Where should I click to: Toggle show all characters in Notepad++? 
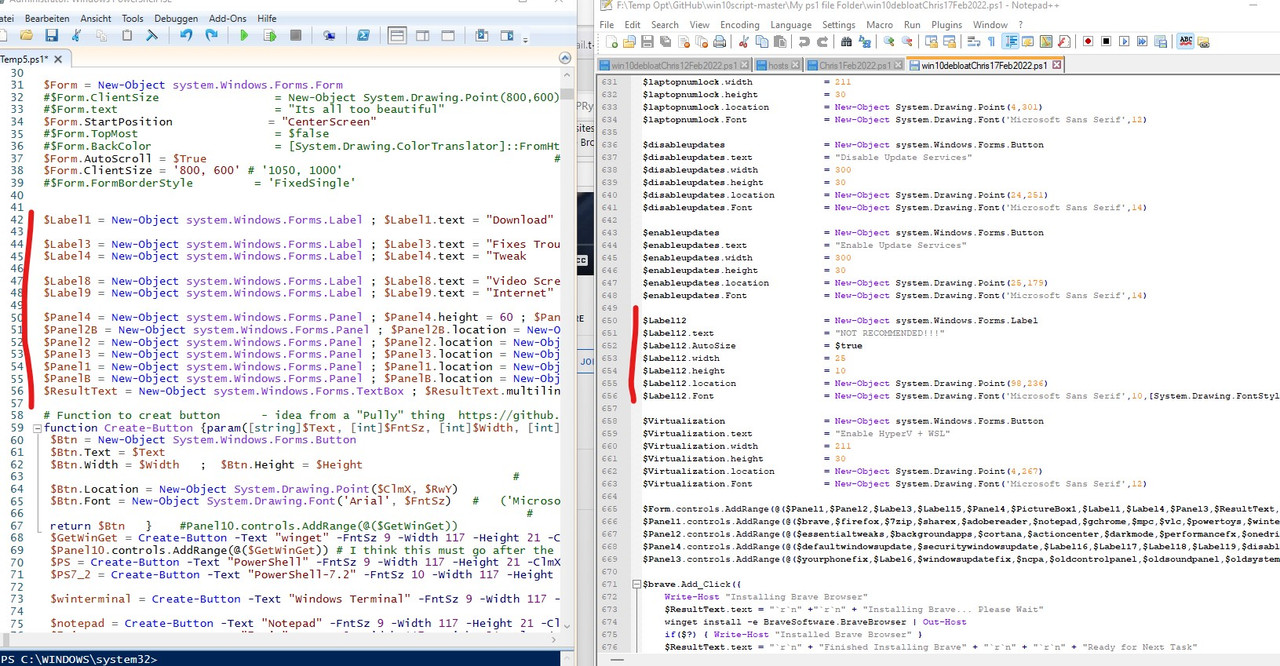coord(991,41)
